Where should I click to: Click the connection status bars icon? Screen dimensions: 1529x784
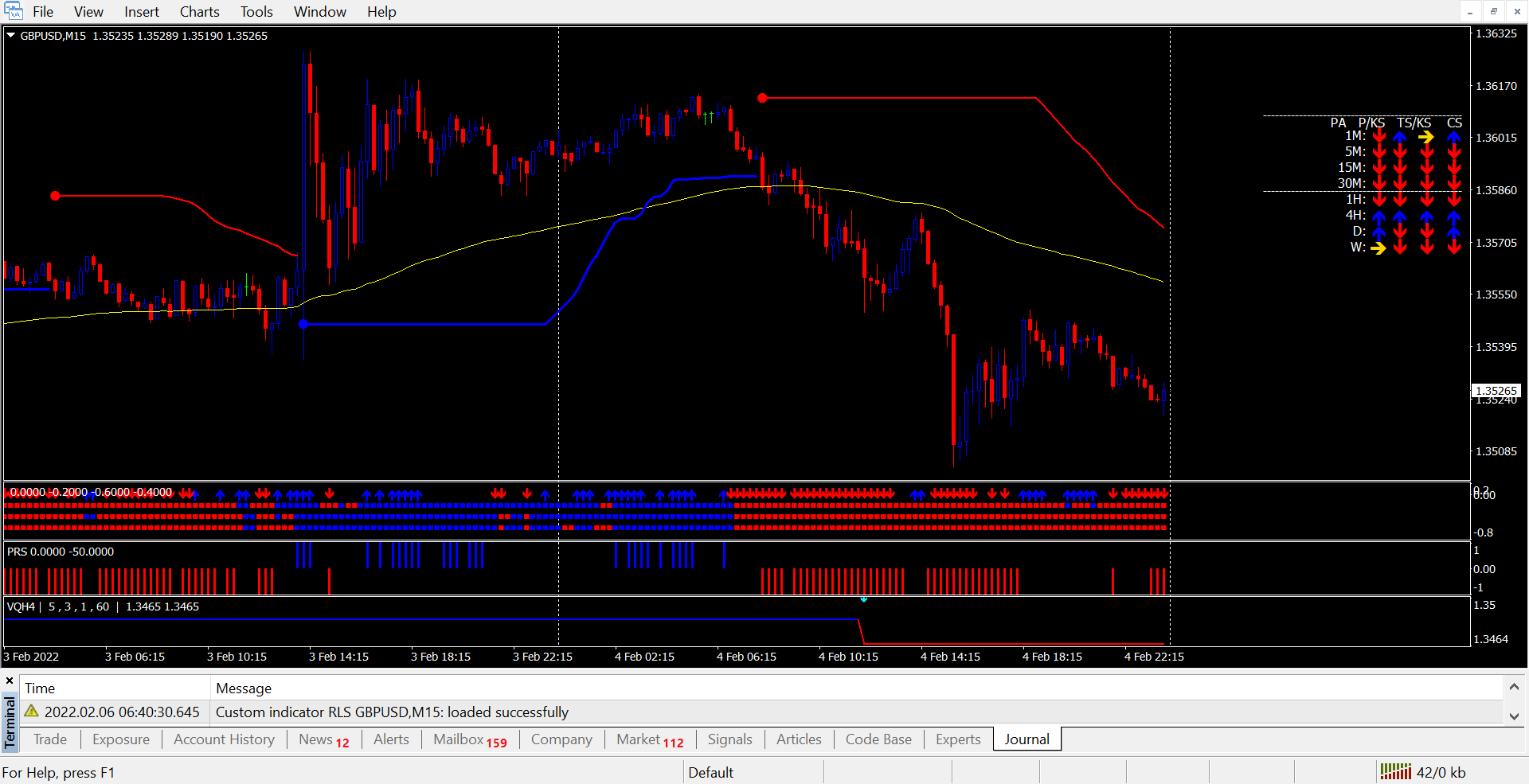coord(1395,771)
